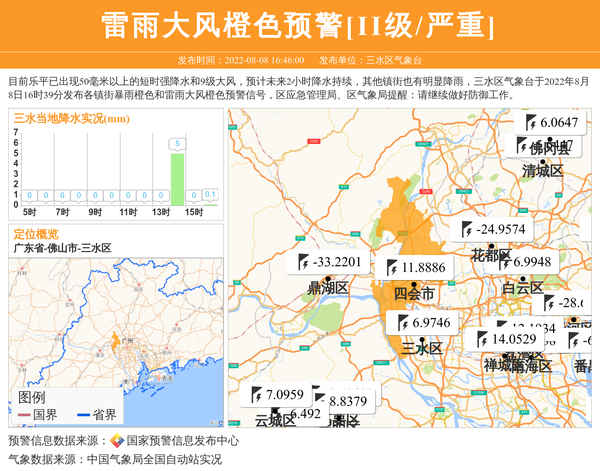The height and width of the screenshot is (471, 600).
Task: Click the 三水区 label on the main map
Action: [421, 349]
